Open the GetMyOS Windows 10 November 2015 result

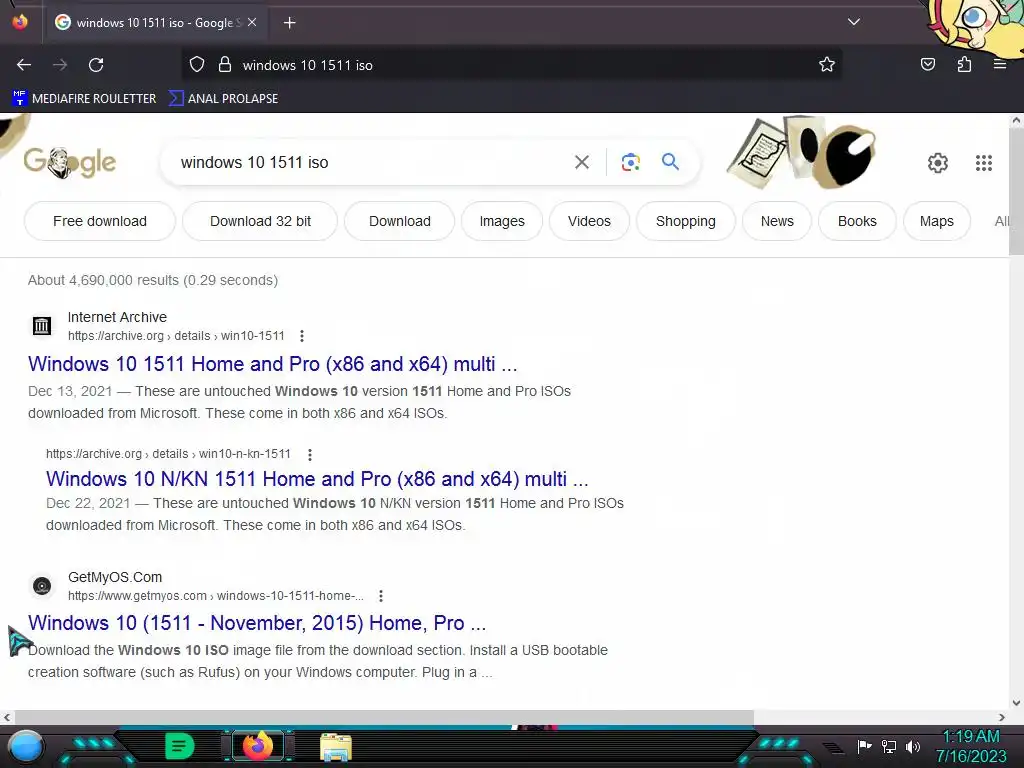(257, 623)
